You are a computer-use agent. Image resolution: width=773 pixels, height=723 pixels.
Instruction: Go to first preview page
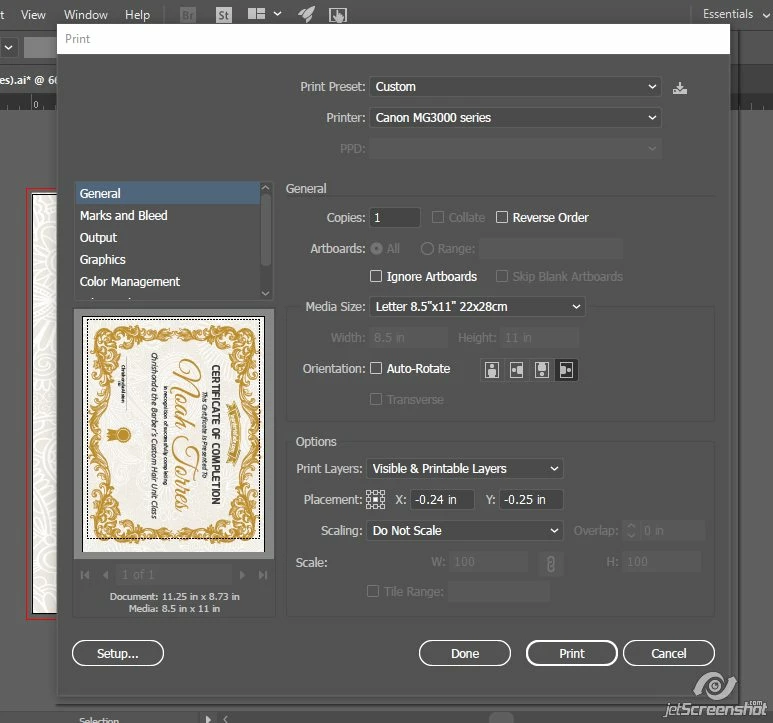[x=85, y=575]
